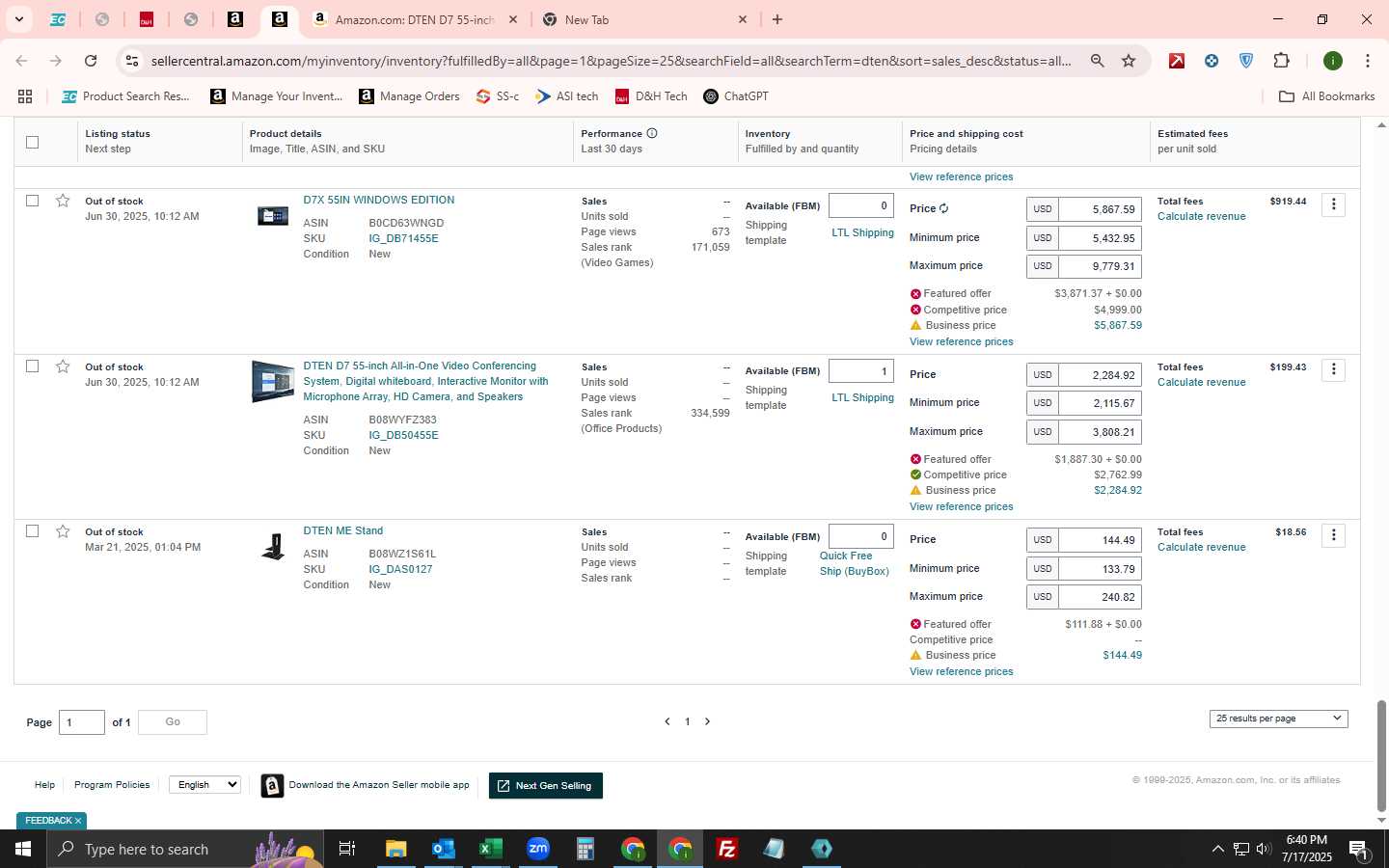Star the DTEN ME Stand listing

click(63, 531)
